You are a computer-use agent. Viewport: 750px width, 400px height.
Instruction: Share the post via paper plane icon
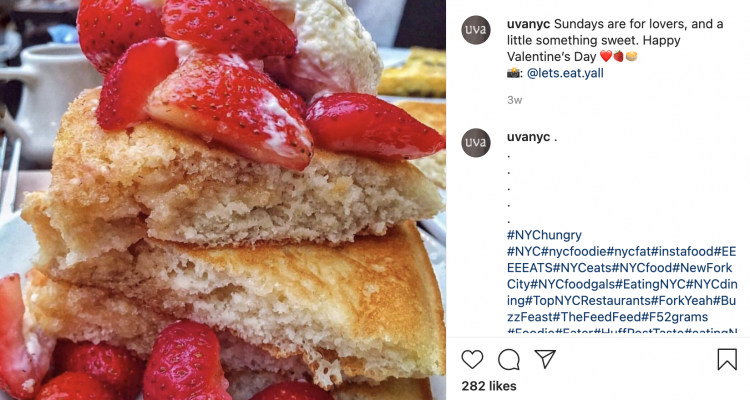tap(545, 359)
